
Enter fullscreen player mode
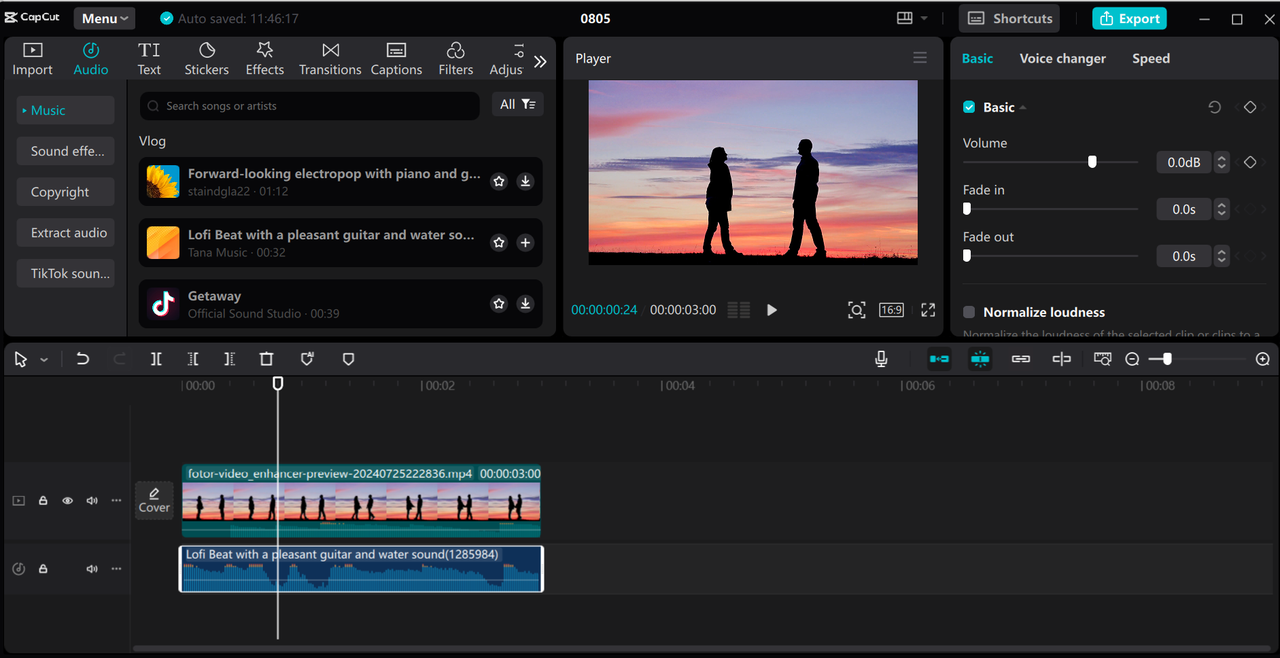[x=928, y=310]
